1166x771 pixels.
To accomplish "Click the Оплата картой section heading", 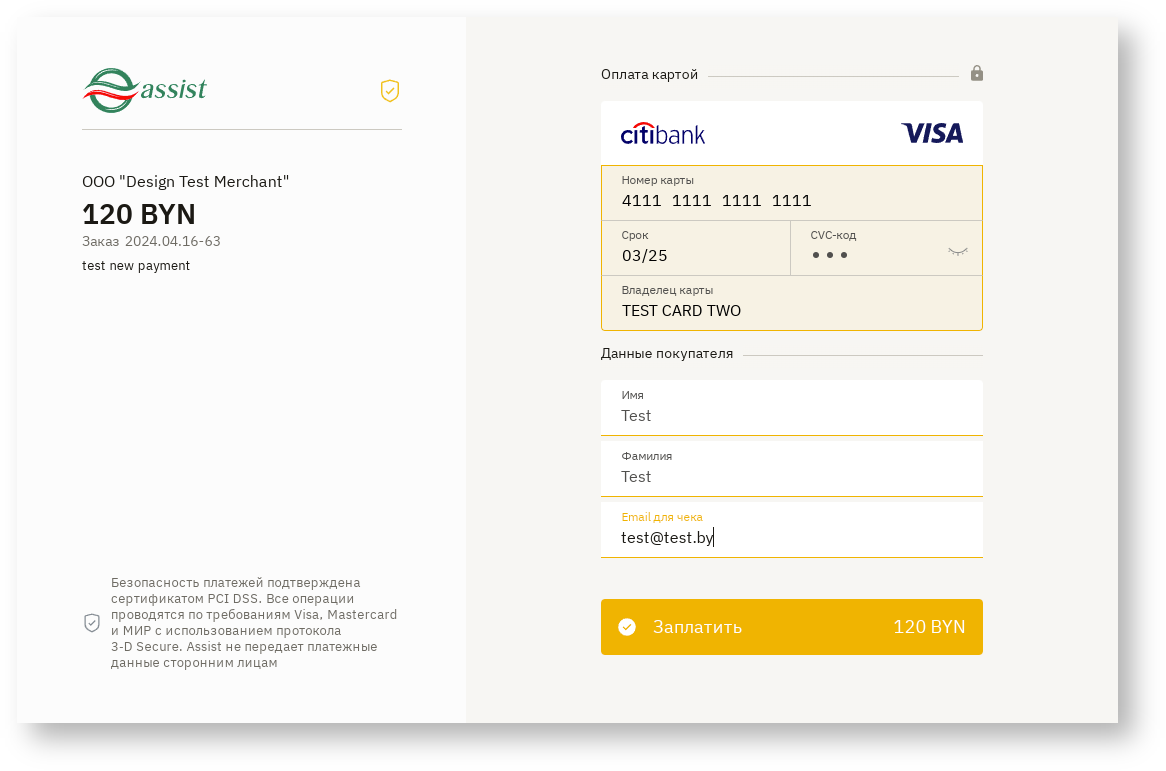I will click(650, 75).
